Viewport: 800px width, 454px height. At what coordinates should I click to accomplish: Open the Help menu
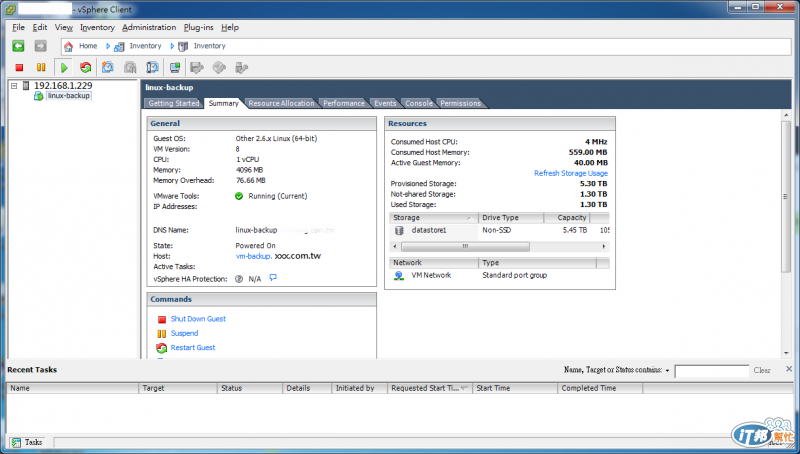click(x=230, y=28)
